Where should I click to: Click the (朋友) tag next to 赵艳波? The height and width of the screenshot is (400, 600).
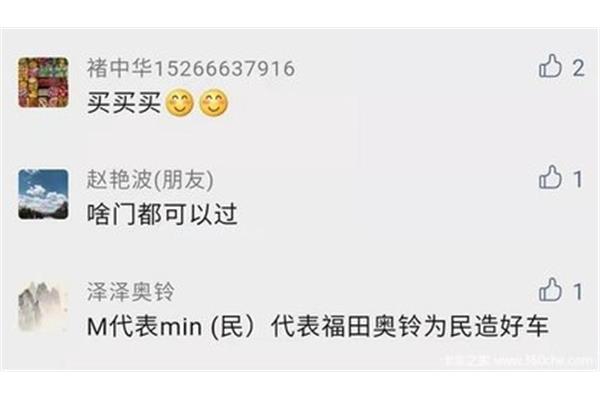pyautogui.click(x=183, y=180)
